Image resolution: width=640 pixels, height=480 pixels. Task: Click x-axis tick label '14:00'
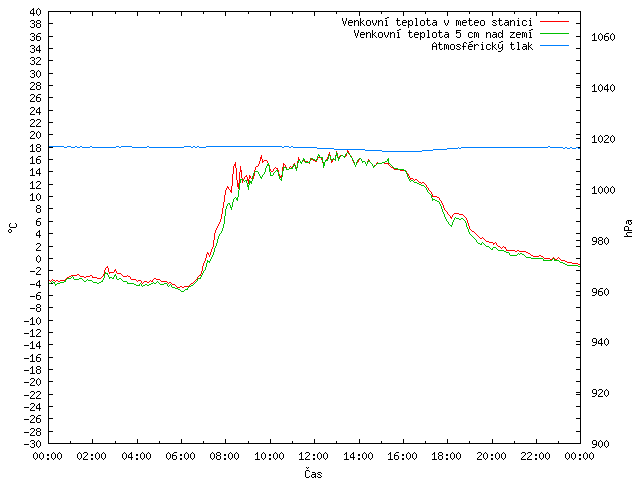358,456
